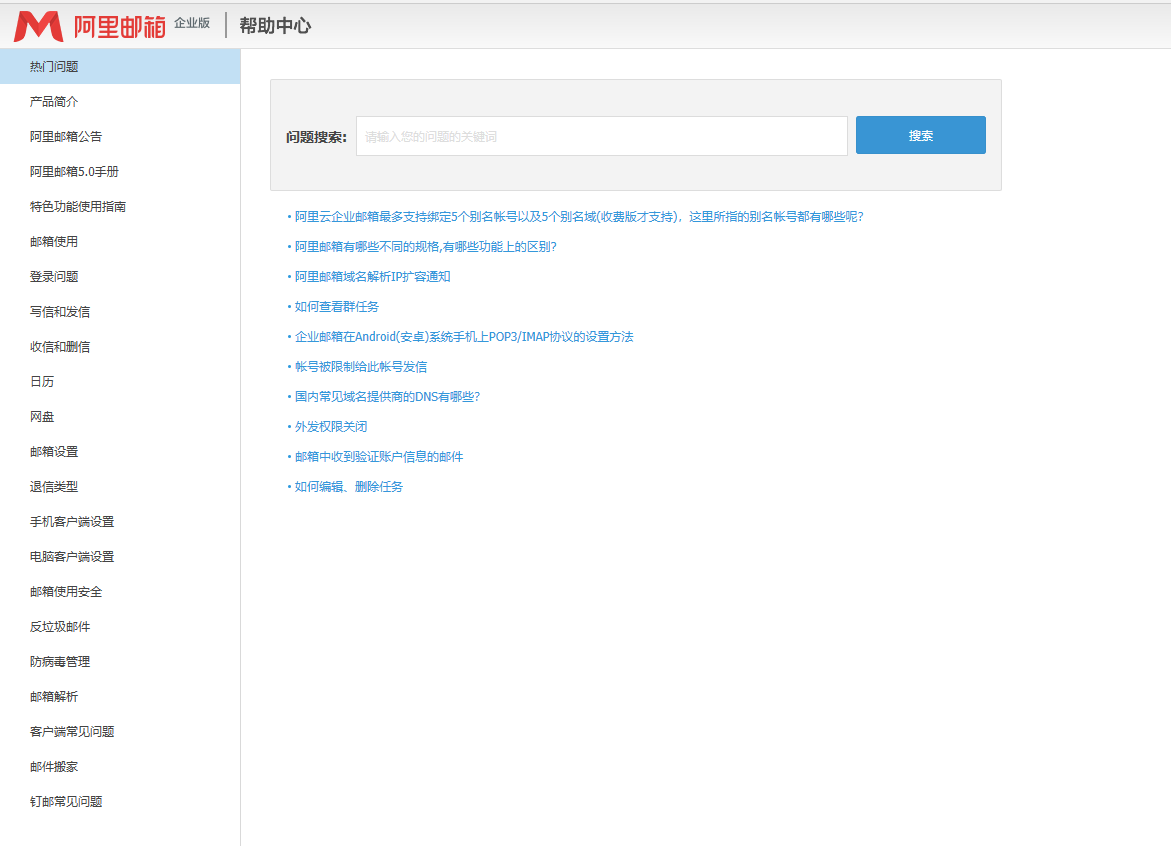
Task: Open the 如何编辑、删除任务 help link
Action: [x=349, y=487]
